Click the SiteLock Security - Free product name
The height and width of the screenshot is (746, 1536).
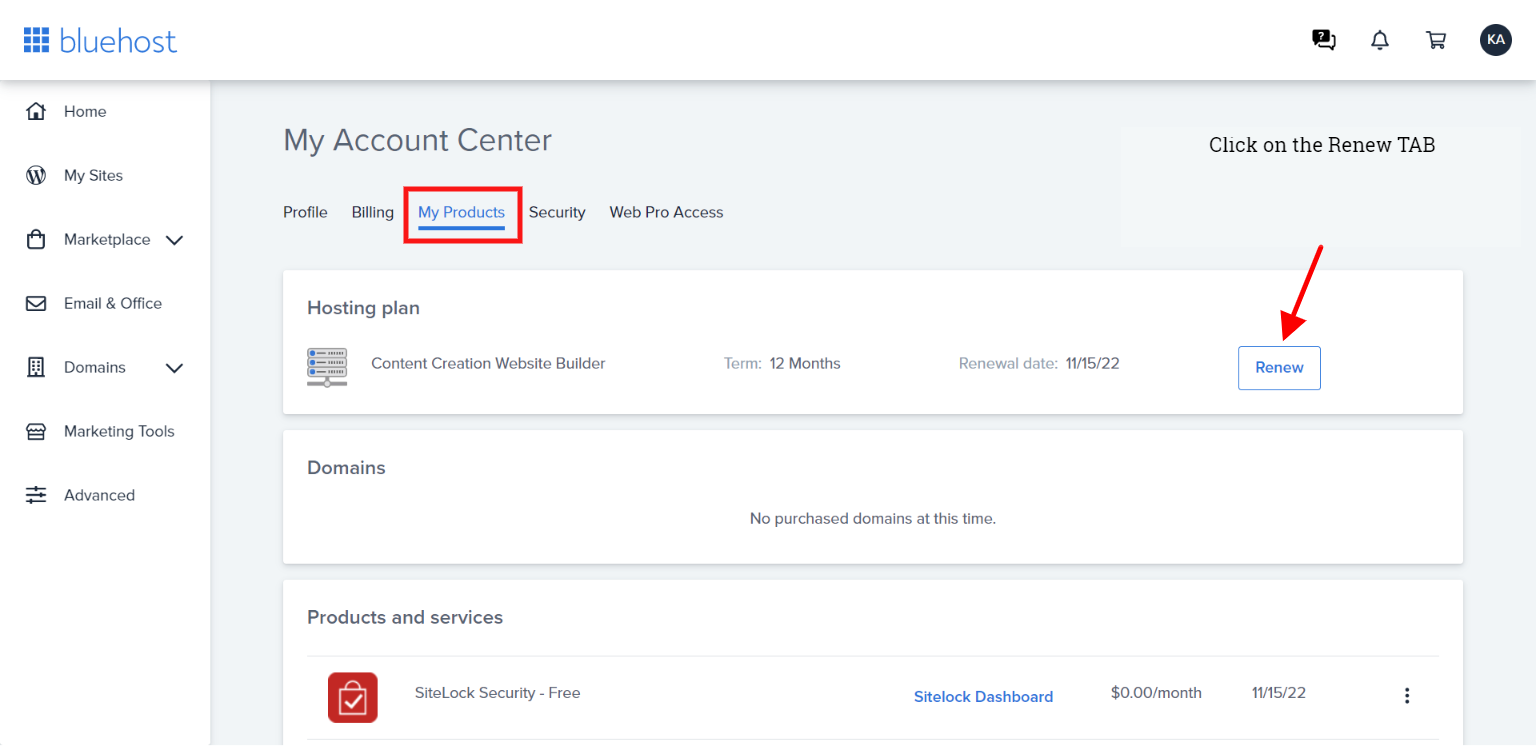(497, 693)
